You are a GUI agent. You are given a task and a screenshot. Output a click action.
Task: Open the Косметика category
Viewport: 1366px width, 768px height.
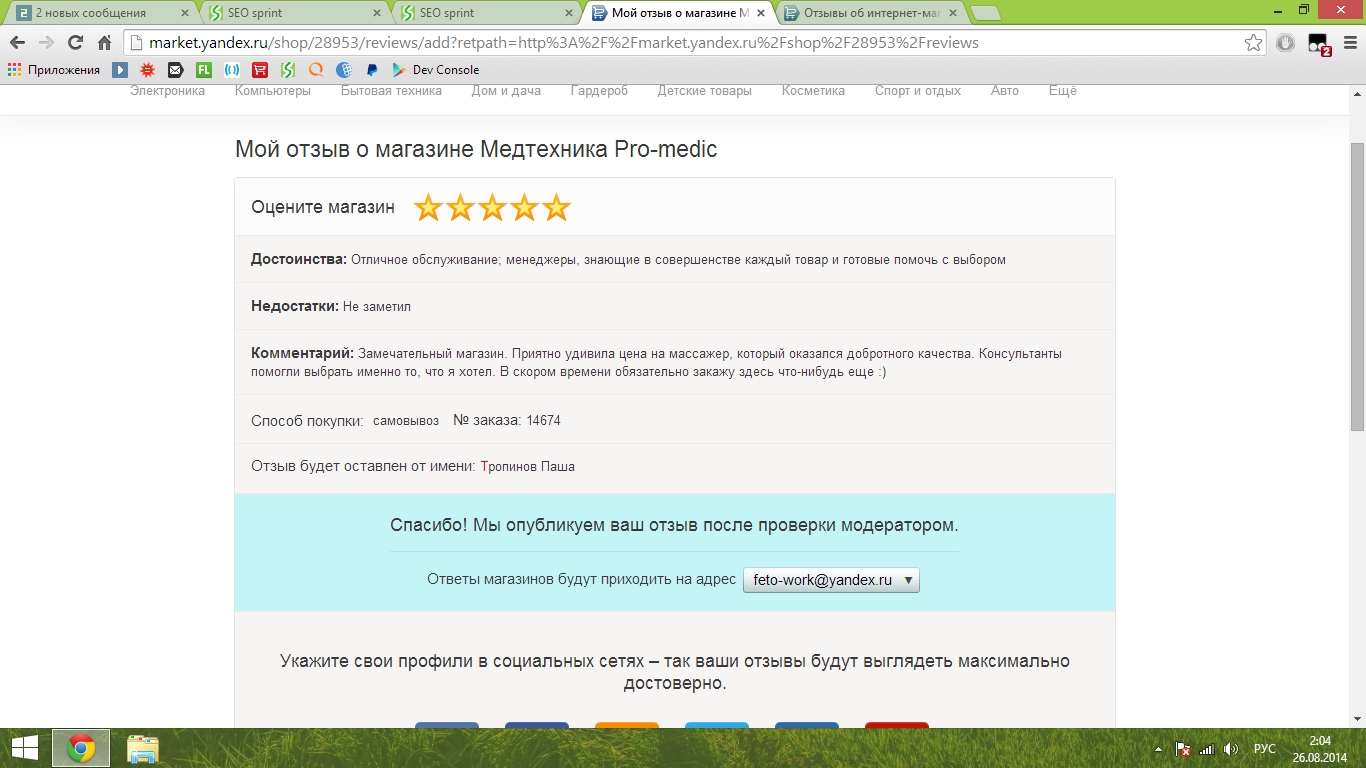coord(813,91)
